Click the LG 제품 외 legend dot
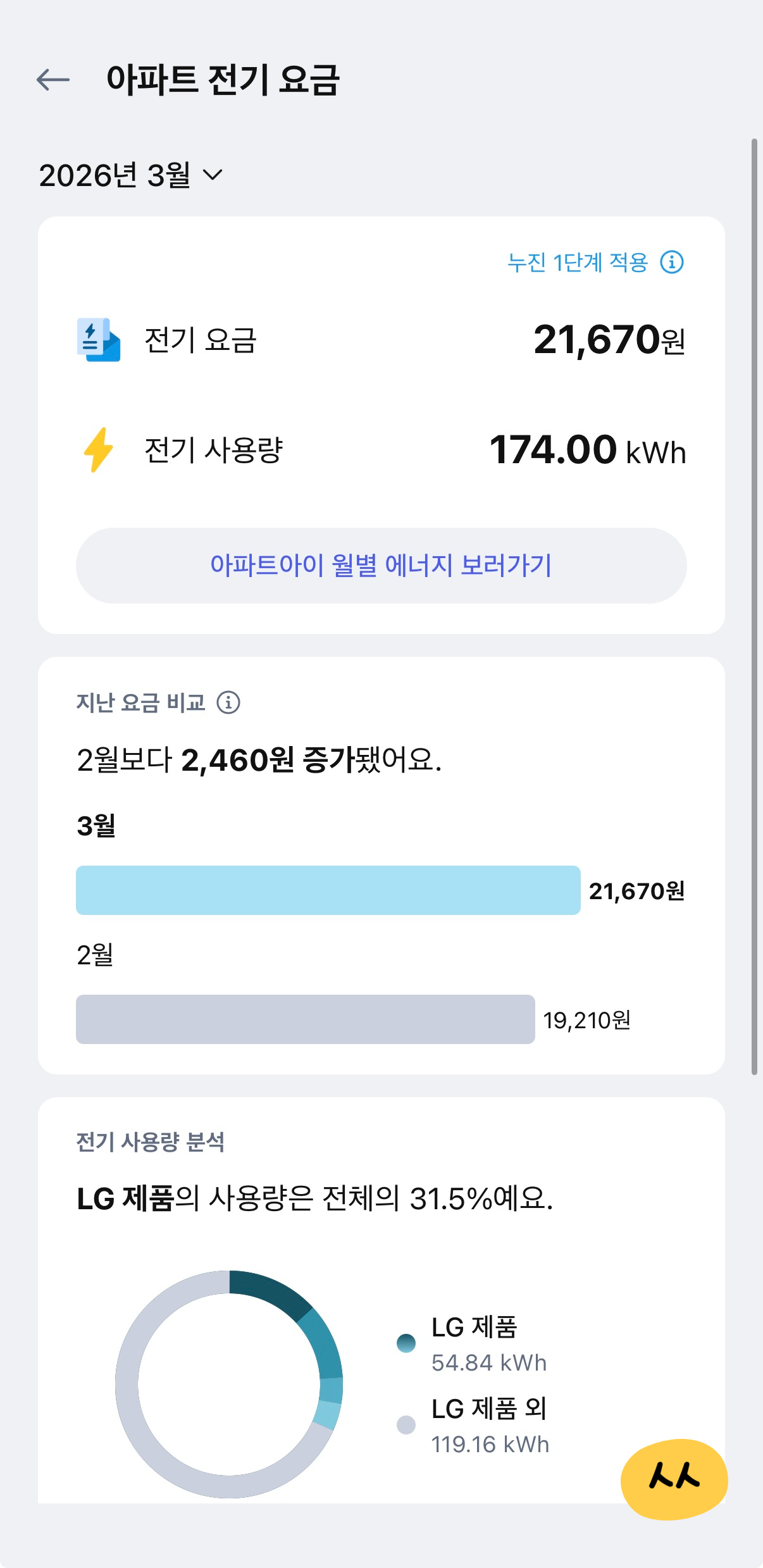The width and height of the screenshot is (763, 1568). point(406,1425)
